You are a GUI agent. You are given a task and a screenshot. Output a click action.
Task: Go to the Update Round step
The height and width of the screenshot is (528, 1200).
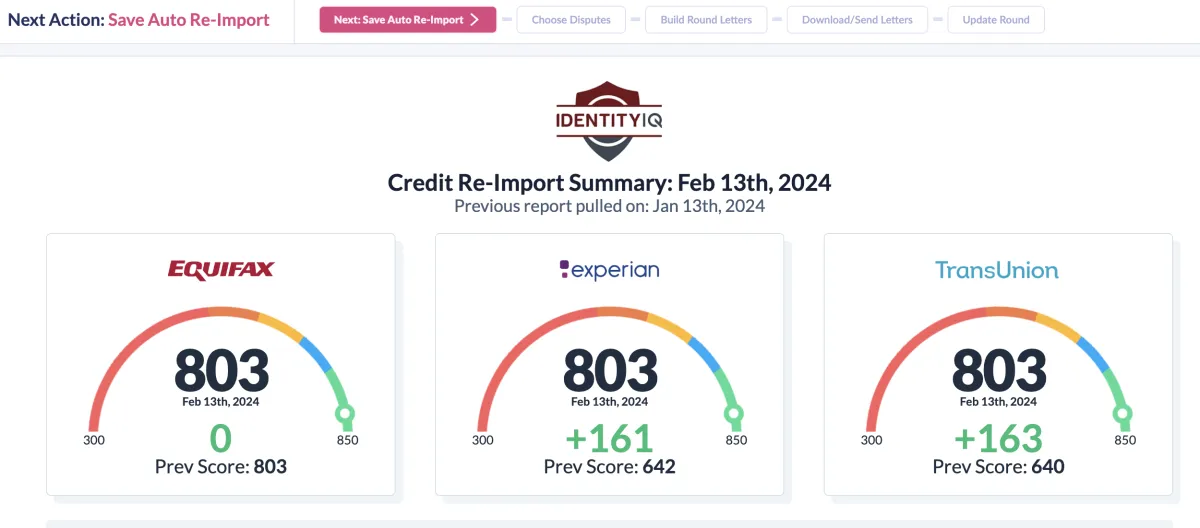coord(996,20)
